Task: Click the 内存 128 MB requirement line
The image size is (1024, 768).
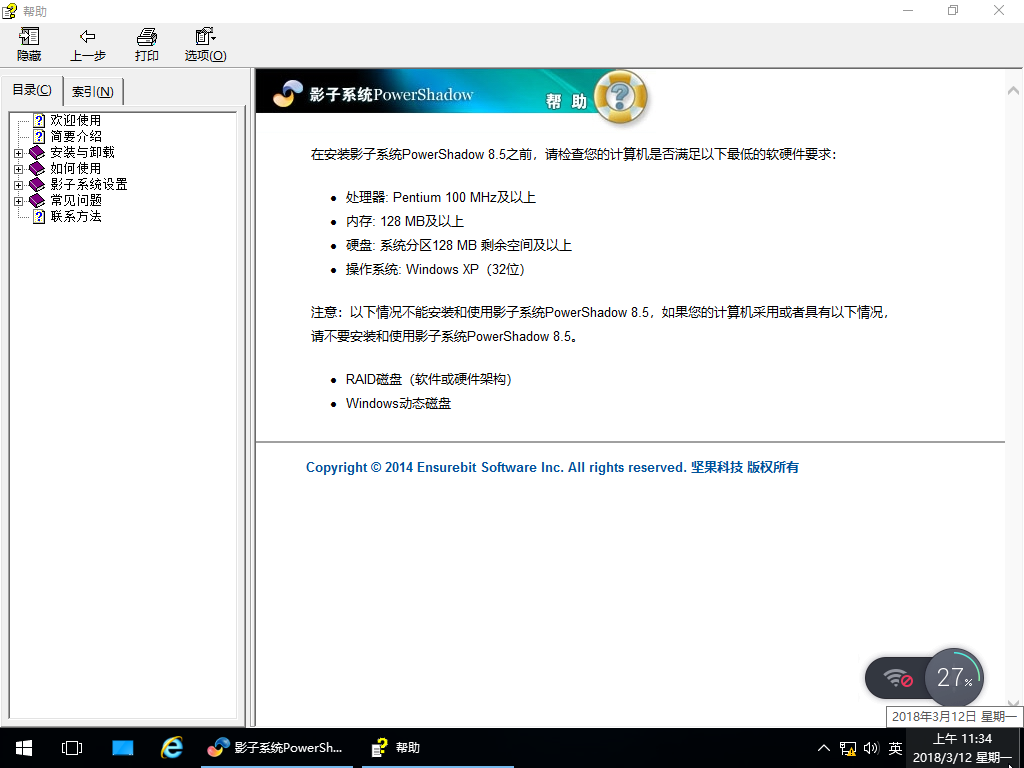Action: (x=405, y=221)
